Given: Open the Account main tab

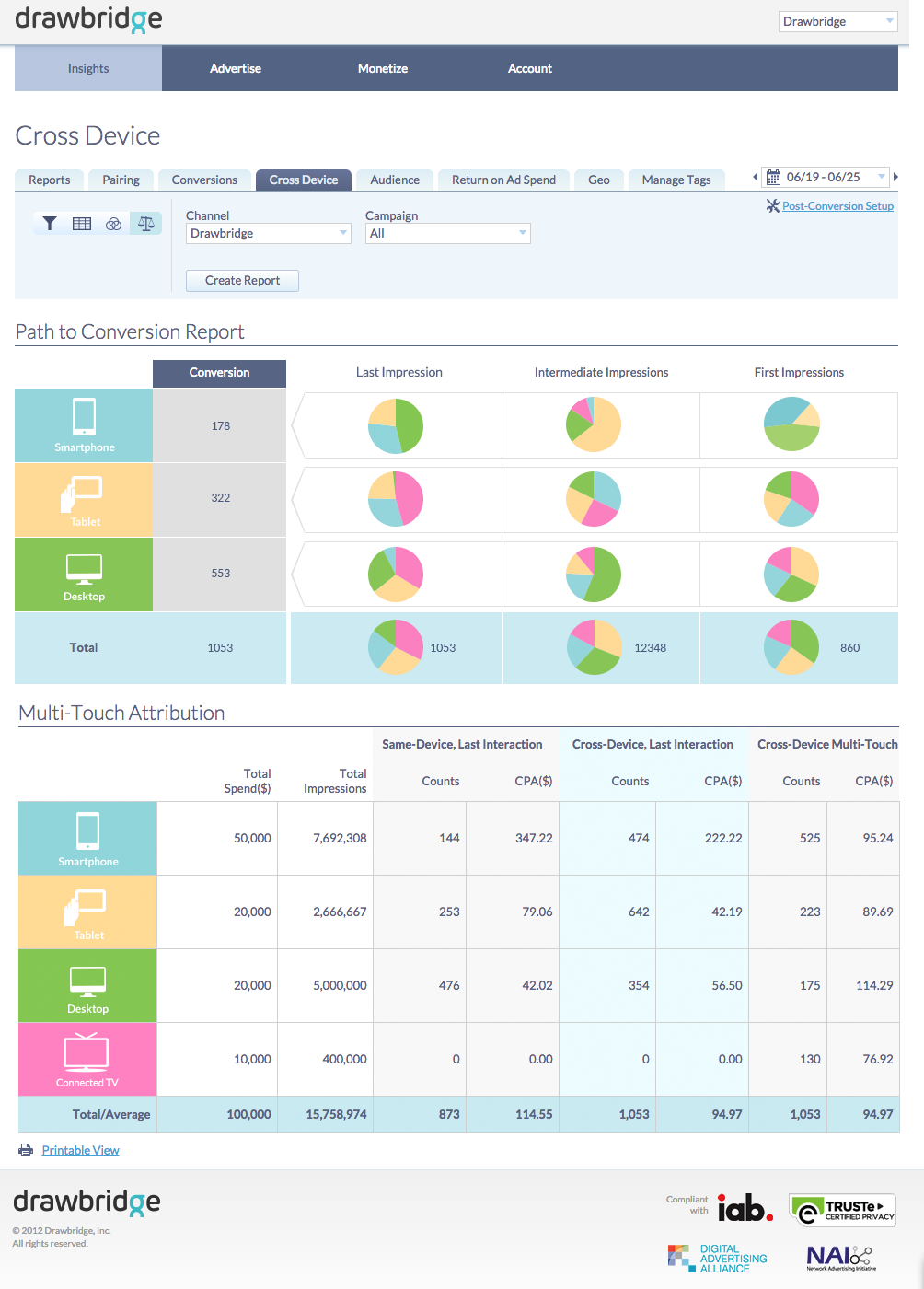Looking at the screenshot, I should tap(530, 68).
